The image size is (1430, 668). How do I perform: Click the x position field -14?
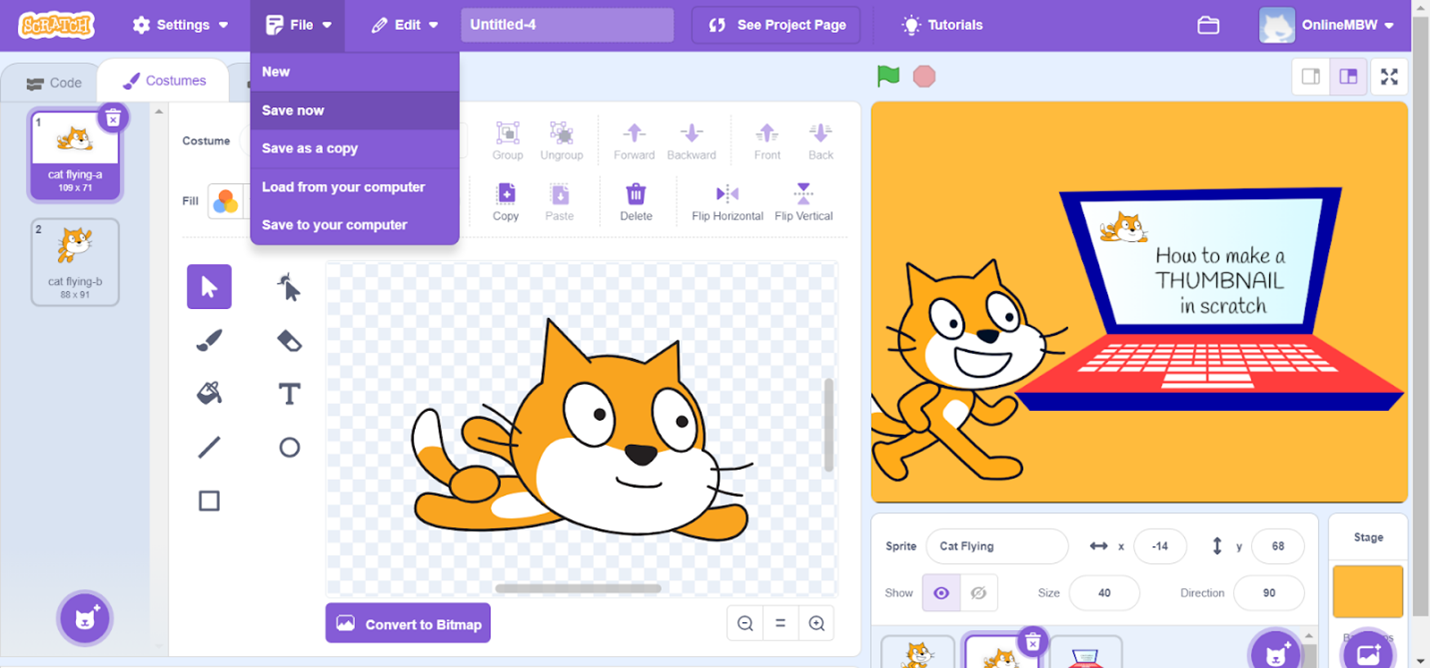[x=1160, y=546]
